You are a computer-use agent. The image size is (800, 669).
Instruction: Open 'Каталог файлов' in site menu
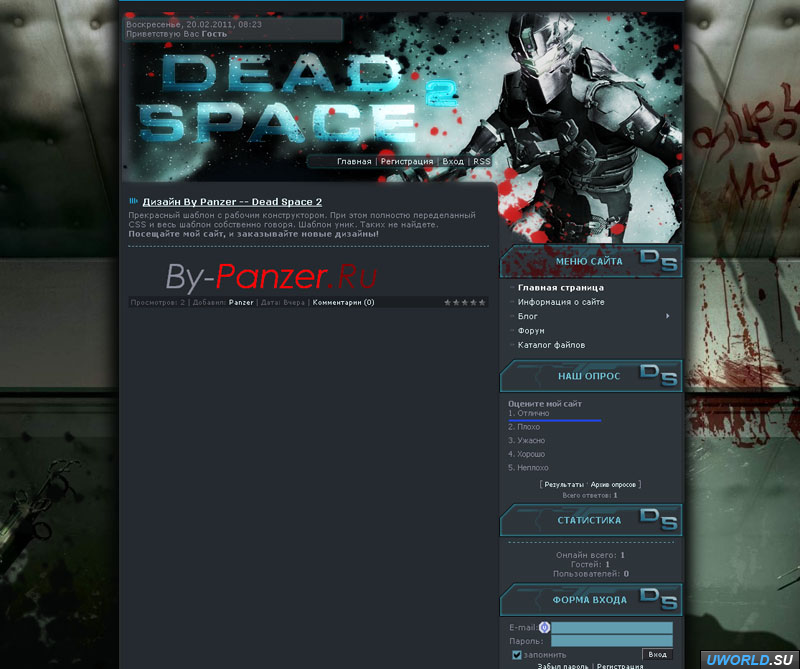[x=551, y=345]
